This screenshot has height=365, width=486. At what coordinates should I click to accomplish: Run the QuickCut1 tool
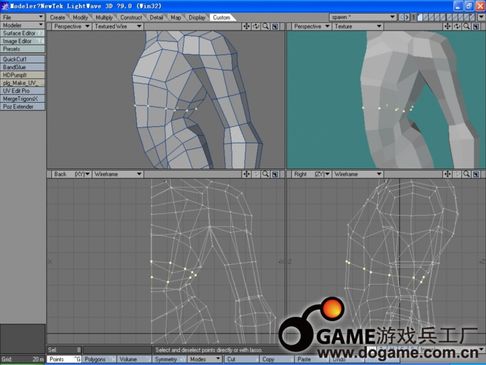pyautogui.click(x=22, y=59)
